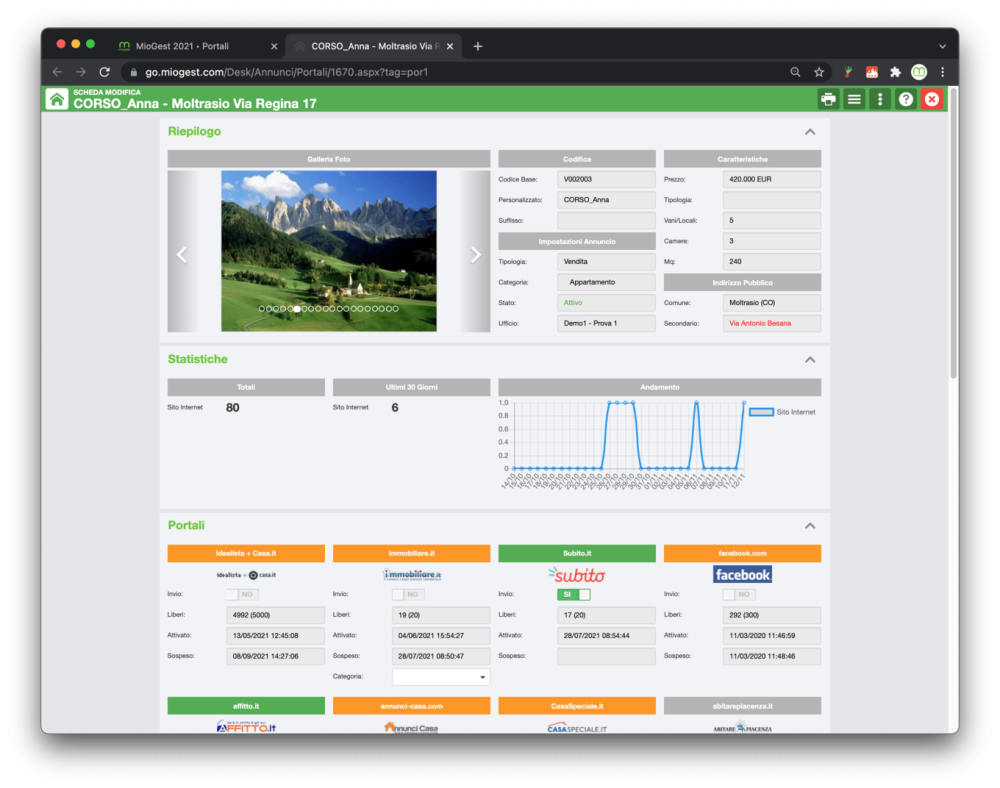Click the page vertical scrollbar

(953, 233)
